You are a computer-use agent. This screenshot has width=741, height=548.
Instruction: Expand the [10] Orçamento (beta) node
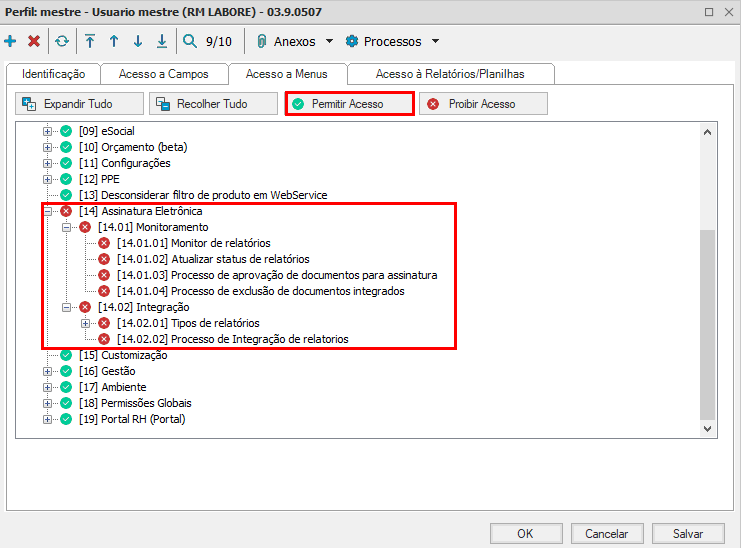pyautogui.click(x=47, y=147)
